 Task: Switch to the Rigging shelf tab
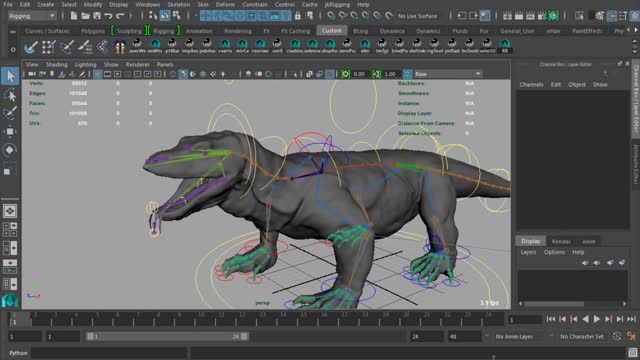pyautogui.click(x=164, y=31)
